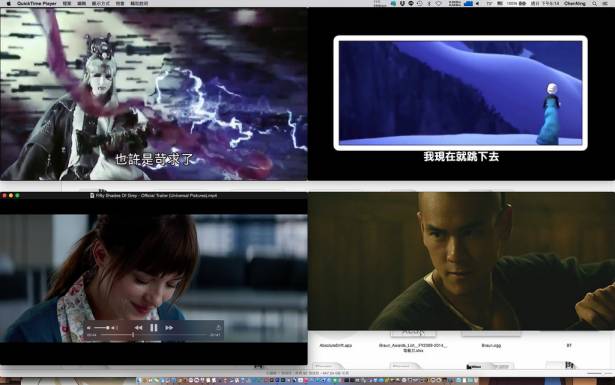Open the share icon in playback controls
This screenshot has width=615, height=385.
pyautogui.click(x=218, y=327)
